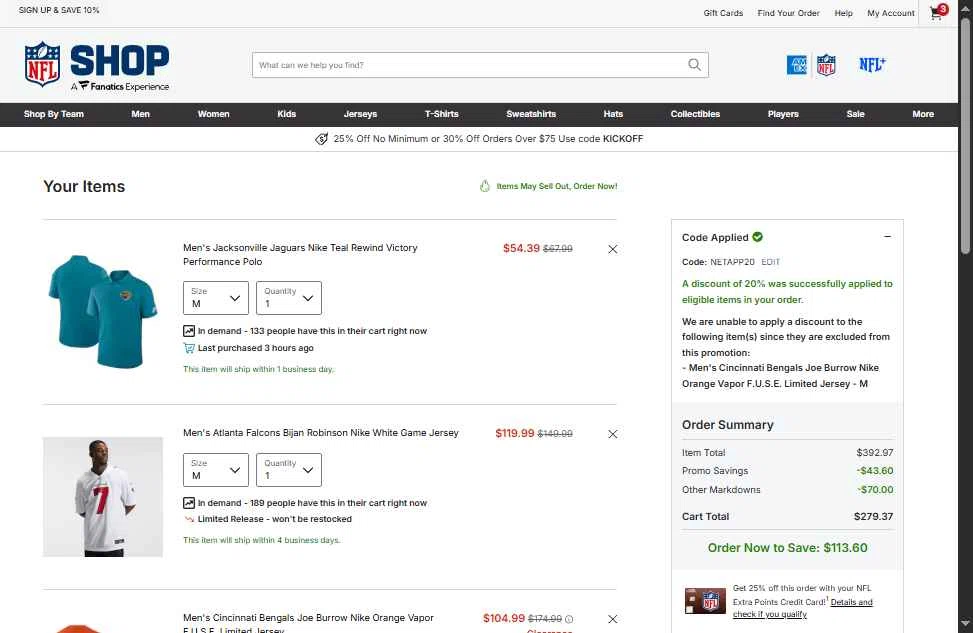The height and width of the screenshot is (633, 973).
Task: Open Quantity dropdown for Falcons jersey
Action: [289, 470]
